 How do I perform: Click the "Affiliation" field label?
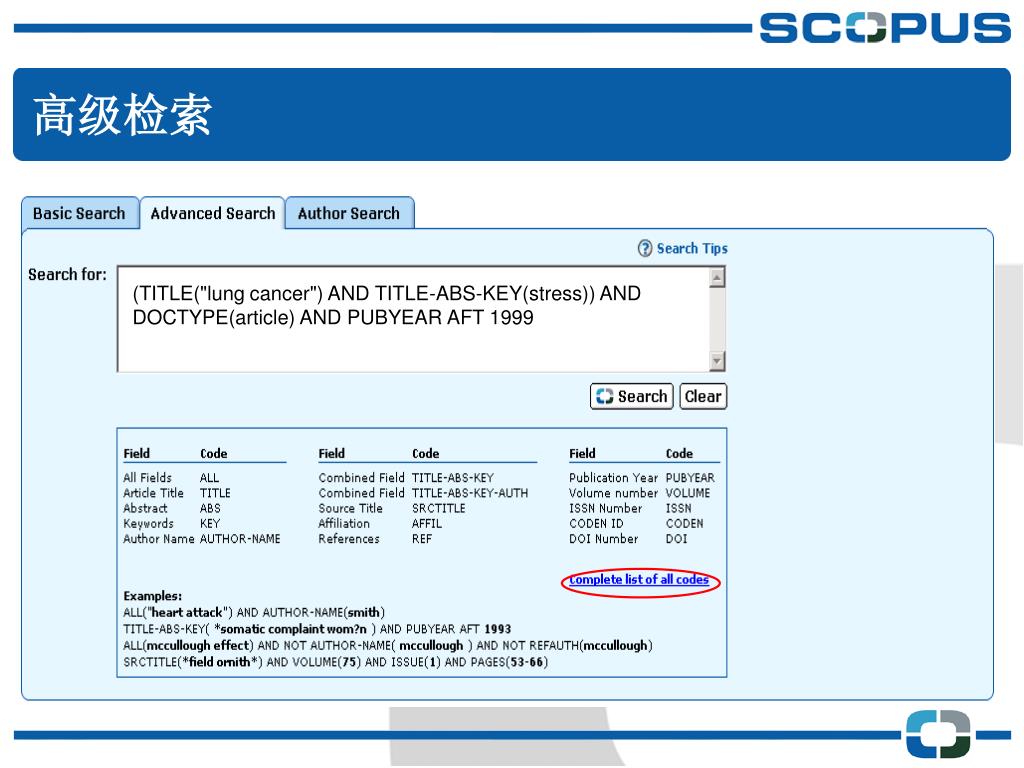click(344, 524)
